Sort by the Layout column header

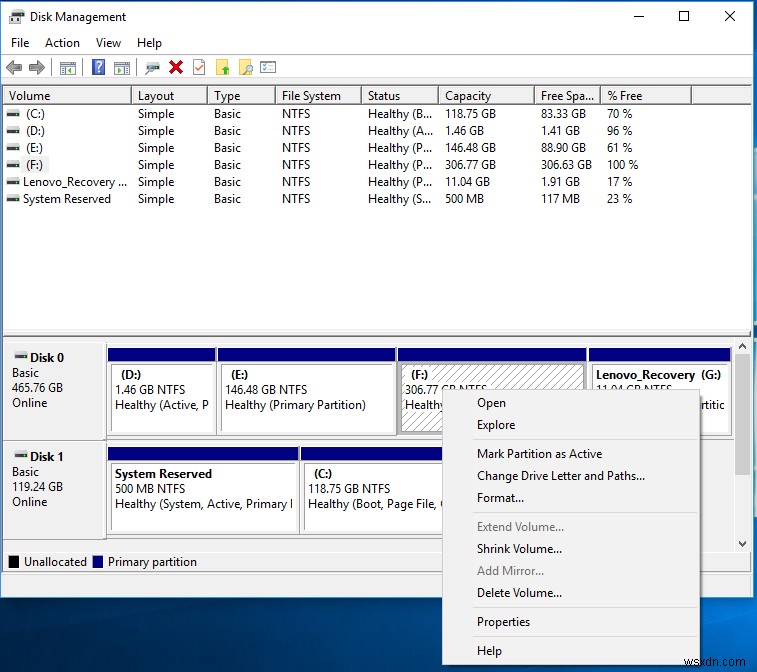(x=169, y=96)
